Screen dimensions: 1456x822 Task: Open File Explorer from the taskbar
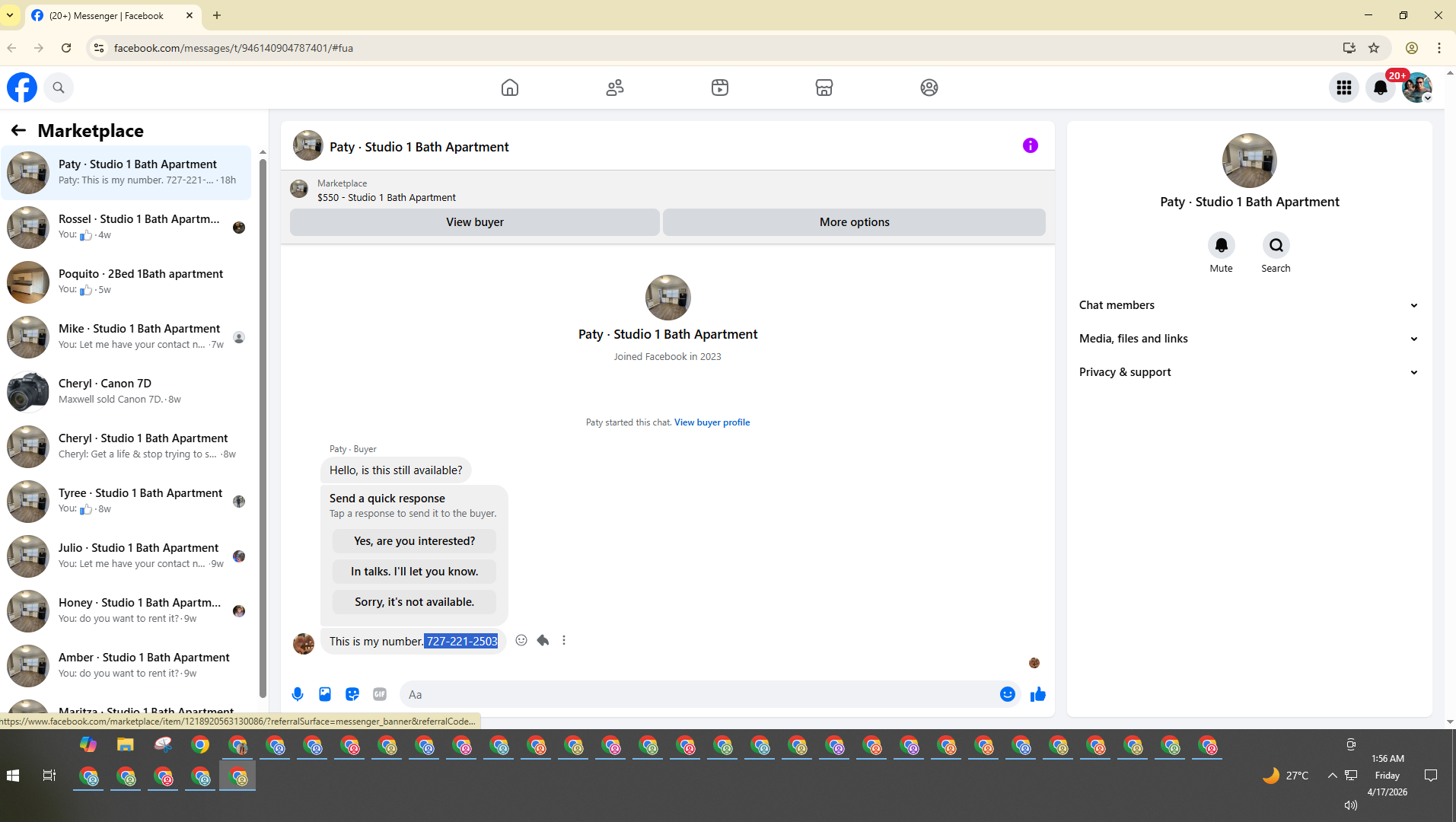[126, 745]
